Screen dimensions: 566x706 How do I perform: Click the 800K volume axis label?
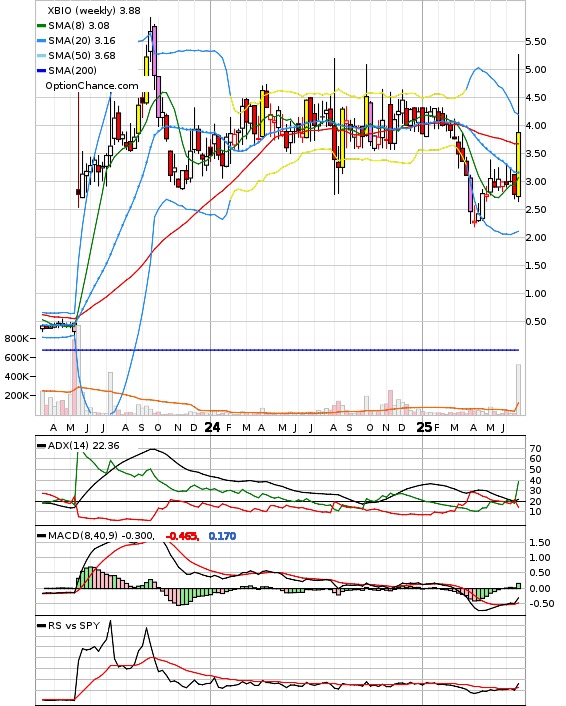pos(17,339)
